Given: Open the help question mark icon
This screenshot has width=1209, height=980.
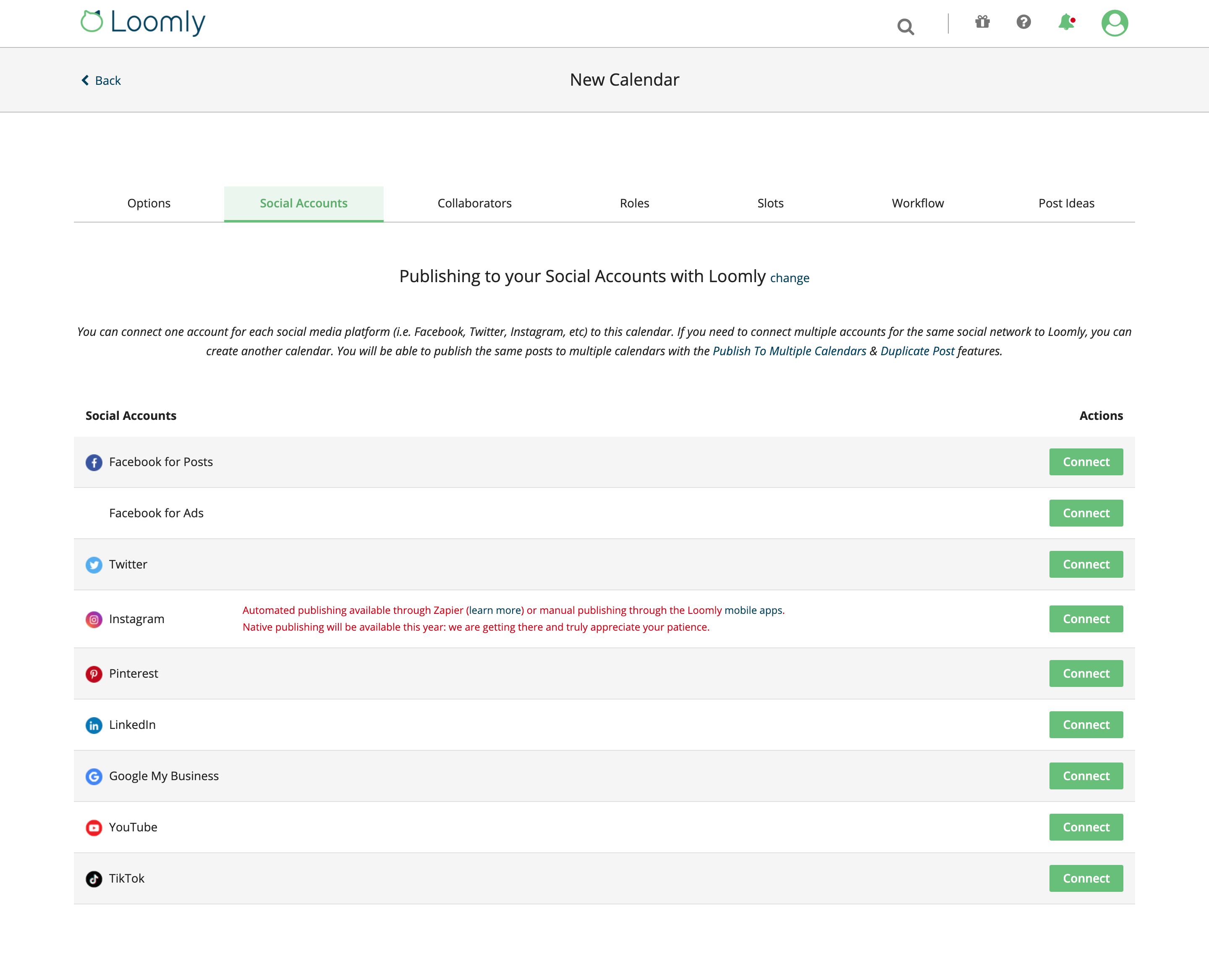Looking at the screenshot, I should (1023, 23).
